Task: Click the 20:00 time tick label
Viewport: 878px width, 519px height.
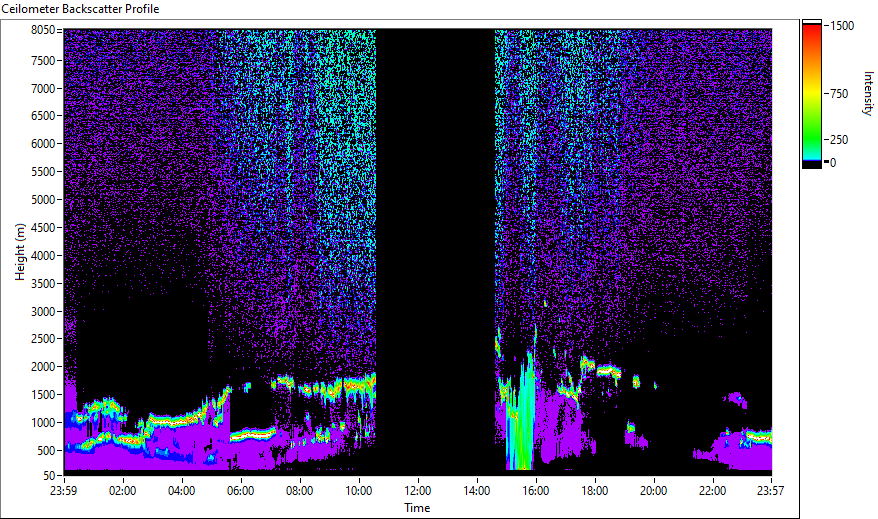Action: [x=653, y=491]
